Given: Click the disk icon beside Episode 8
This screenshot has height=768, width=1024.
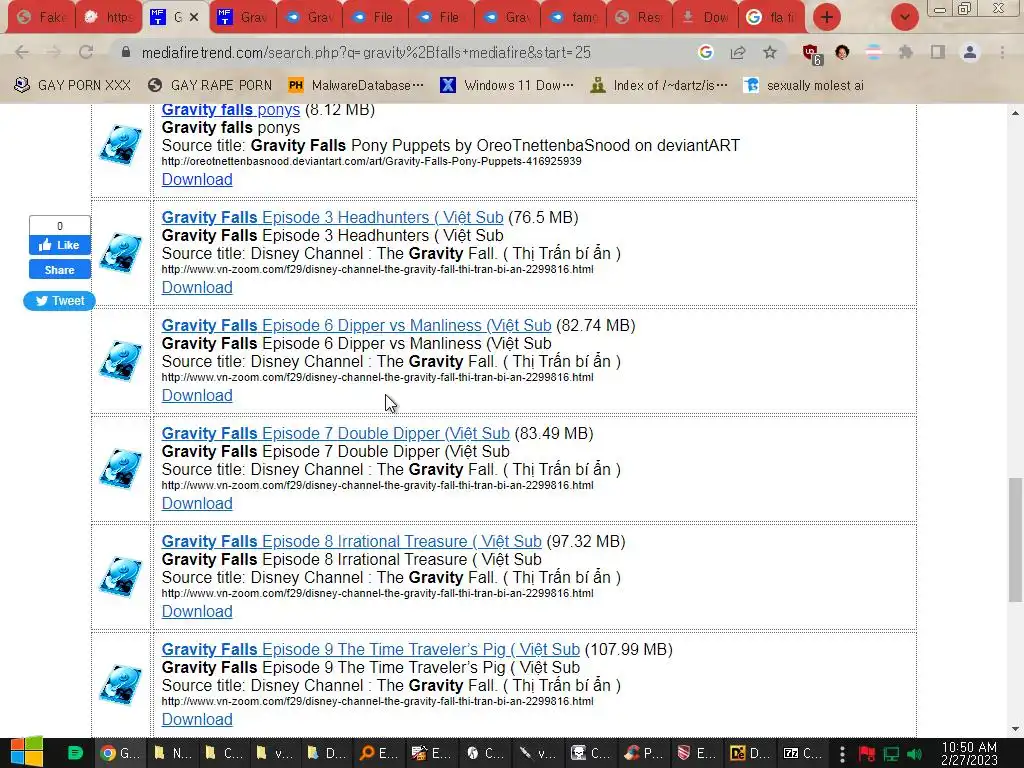Looking at the screenshot, I should click(x=121, y=577).
